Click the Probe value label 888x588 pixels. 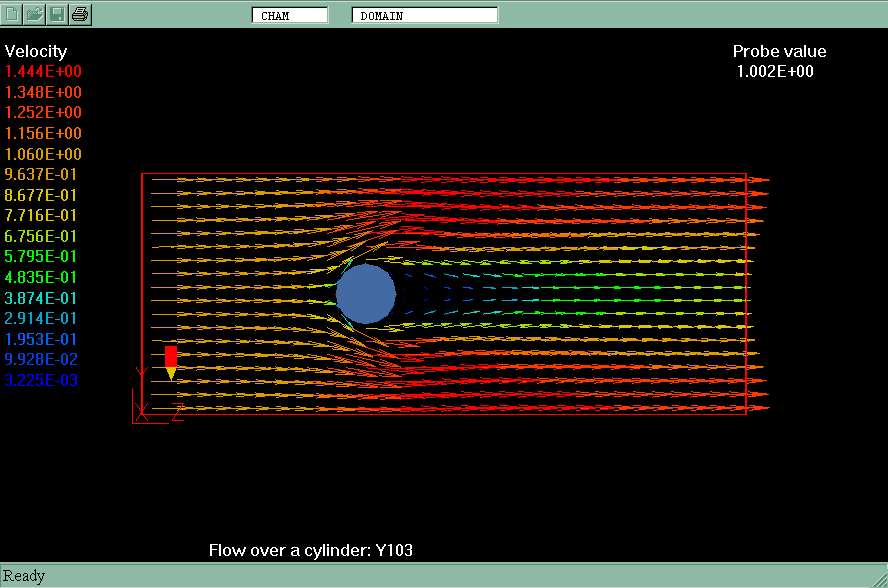pos(779,52)
